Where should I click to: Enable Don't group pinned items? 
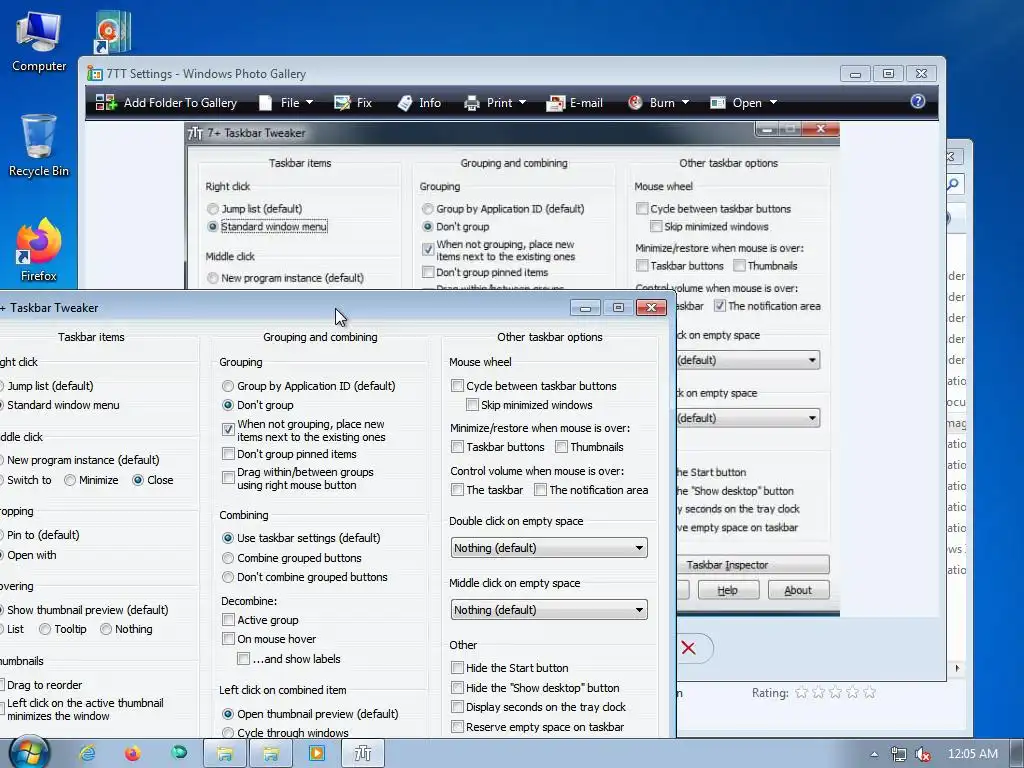click(x=228, y=454)
